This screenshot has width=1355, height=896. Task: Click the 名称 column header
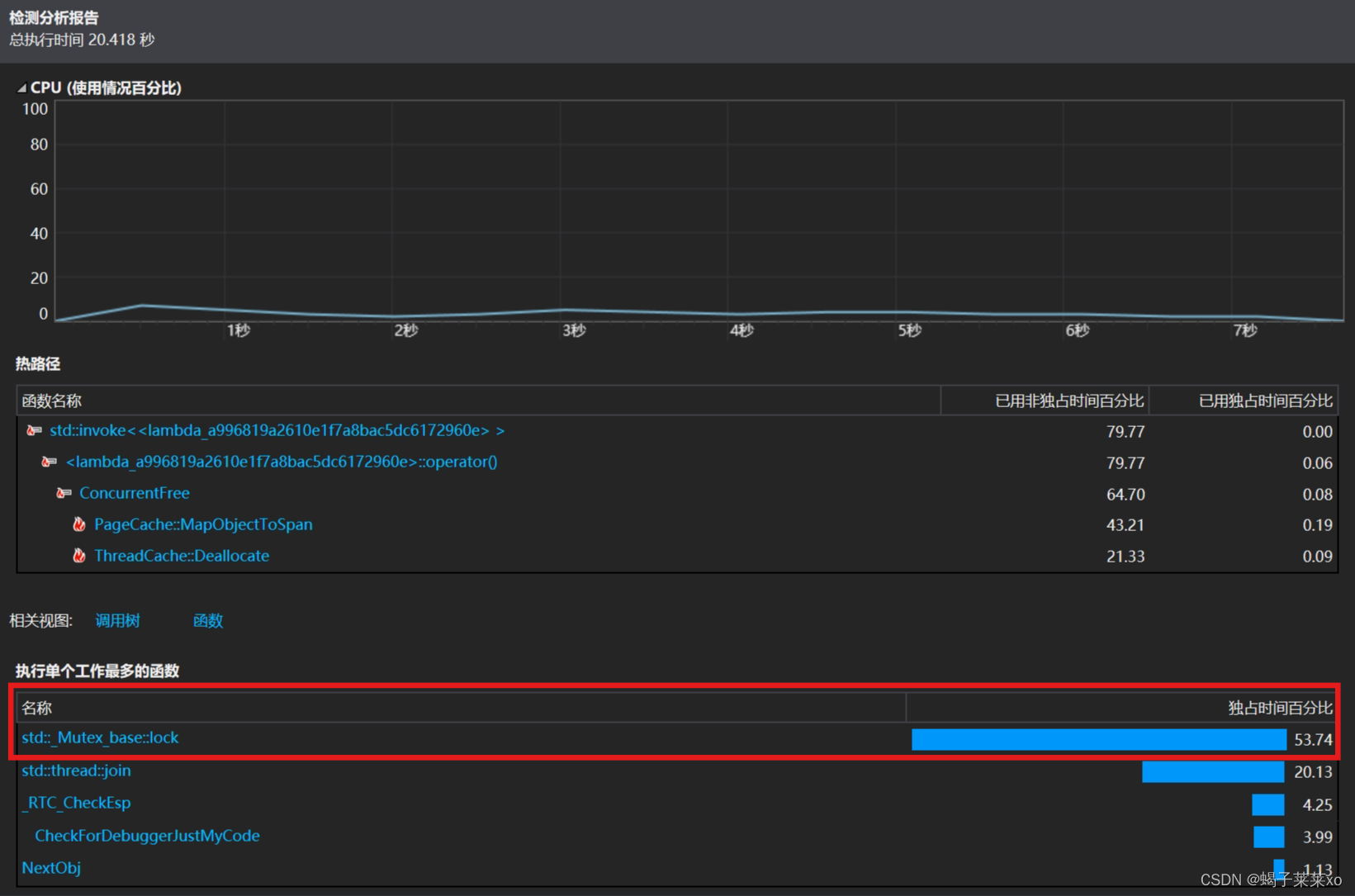point(462,708)
